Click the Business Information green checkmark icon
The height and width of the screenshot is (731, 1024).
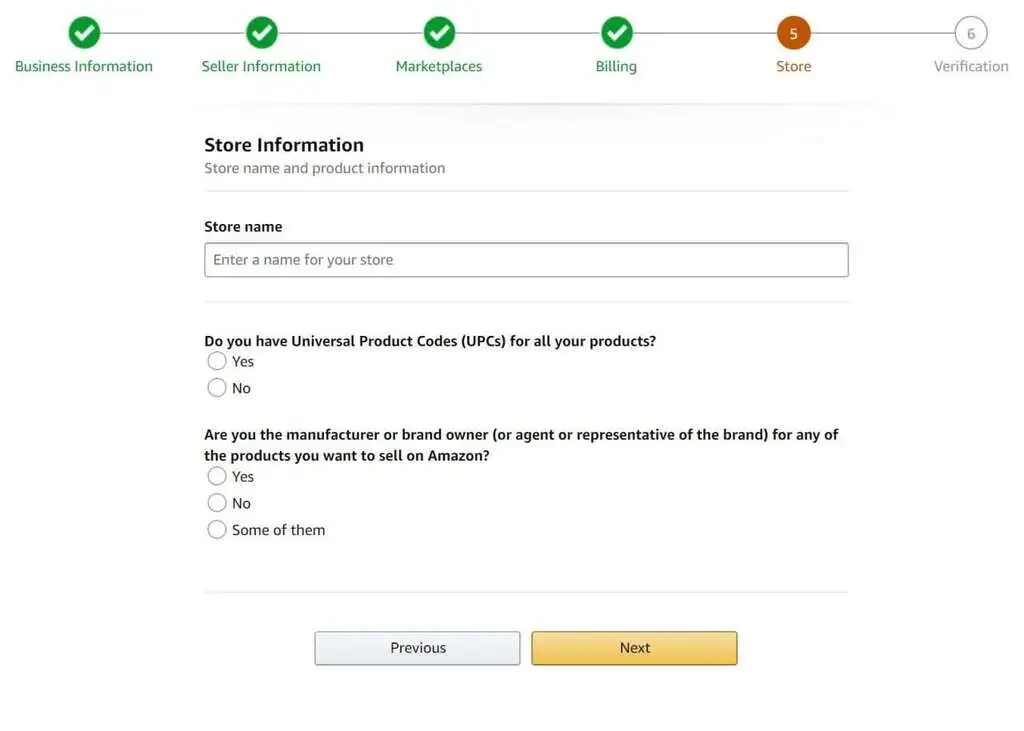click(x=84, y=32)
